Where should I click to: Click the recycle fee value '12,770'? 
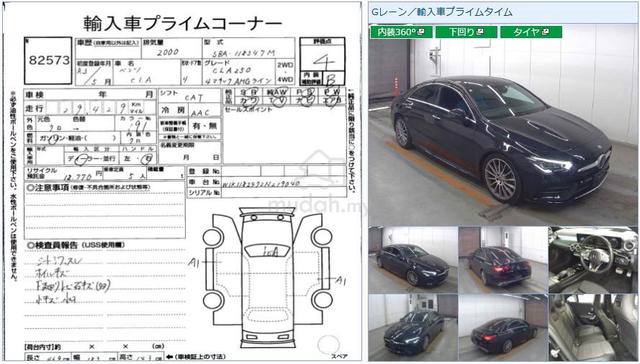78,177
